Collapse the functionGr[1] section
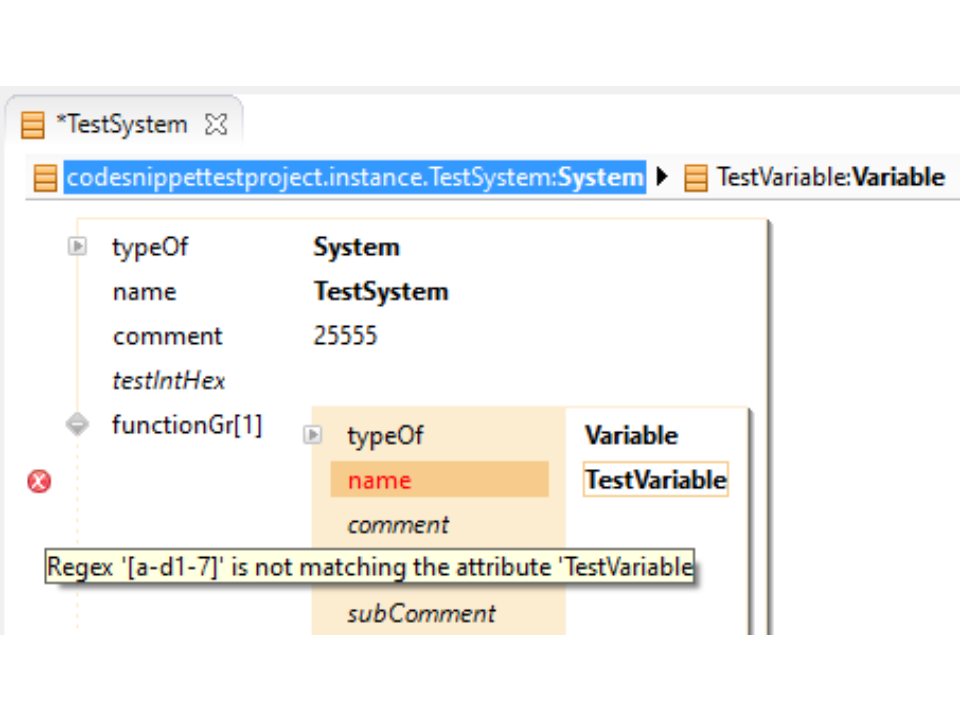Viewport: 960px width, 720px height. point(77,425)
